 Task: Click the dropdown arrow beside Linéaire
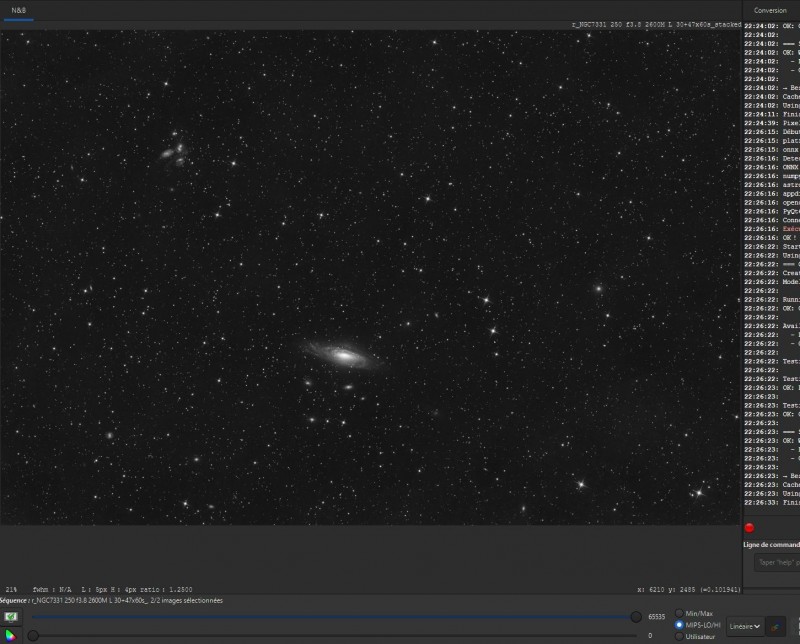[757, 626]
